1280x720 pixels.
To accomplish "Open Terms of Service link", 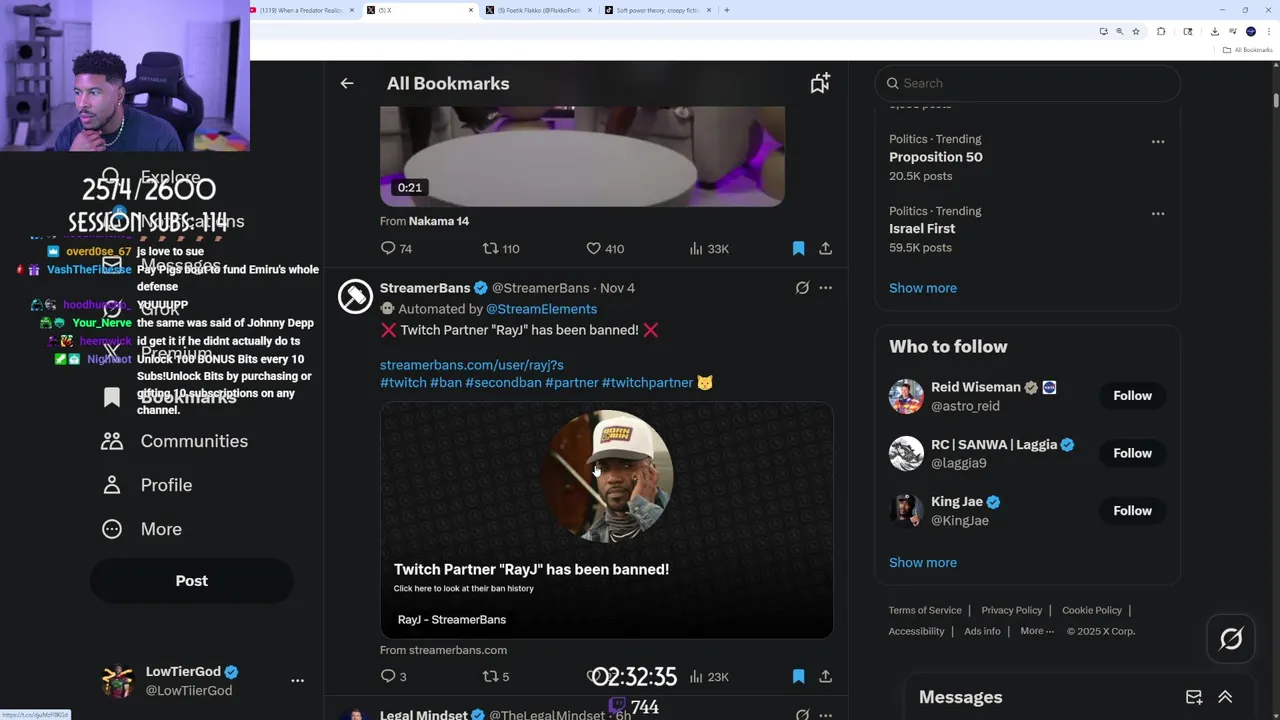I will pyautogui.click(x=925, y=610).
